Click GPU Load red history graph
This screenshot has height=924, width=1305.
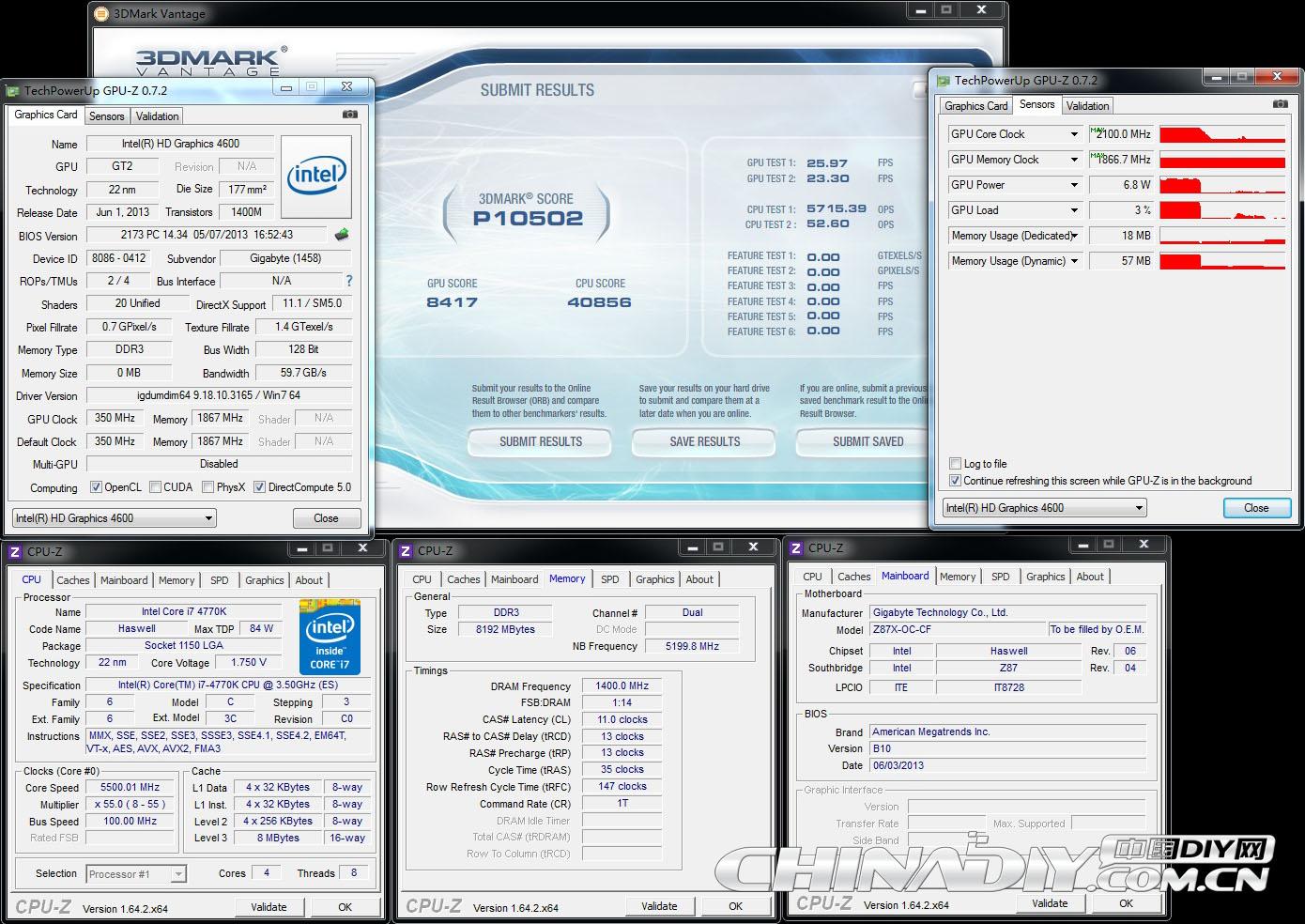click(x=1222, y=210)
